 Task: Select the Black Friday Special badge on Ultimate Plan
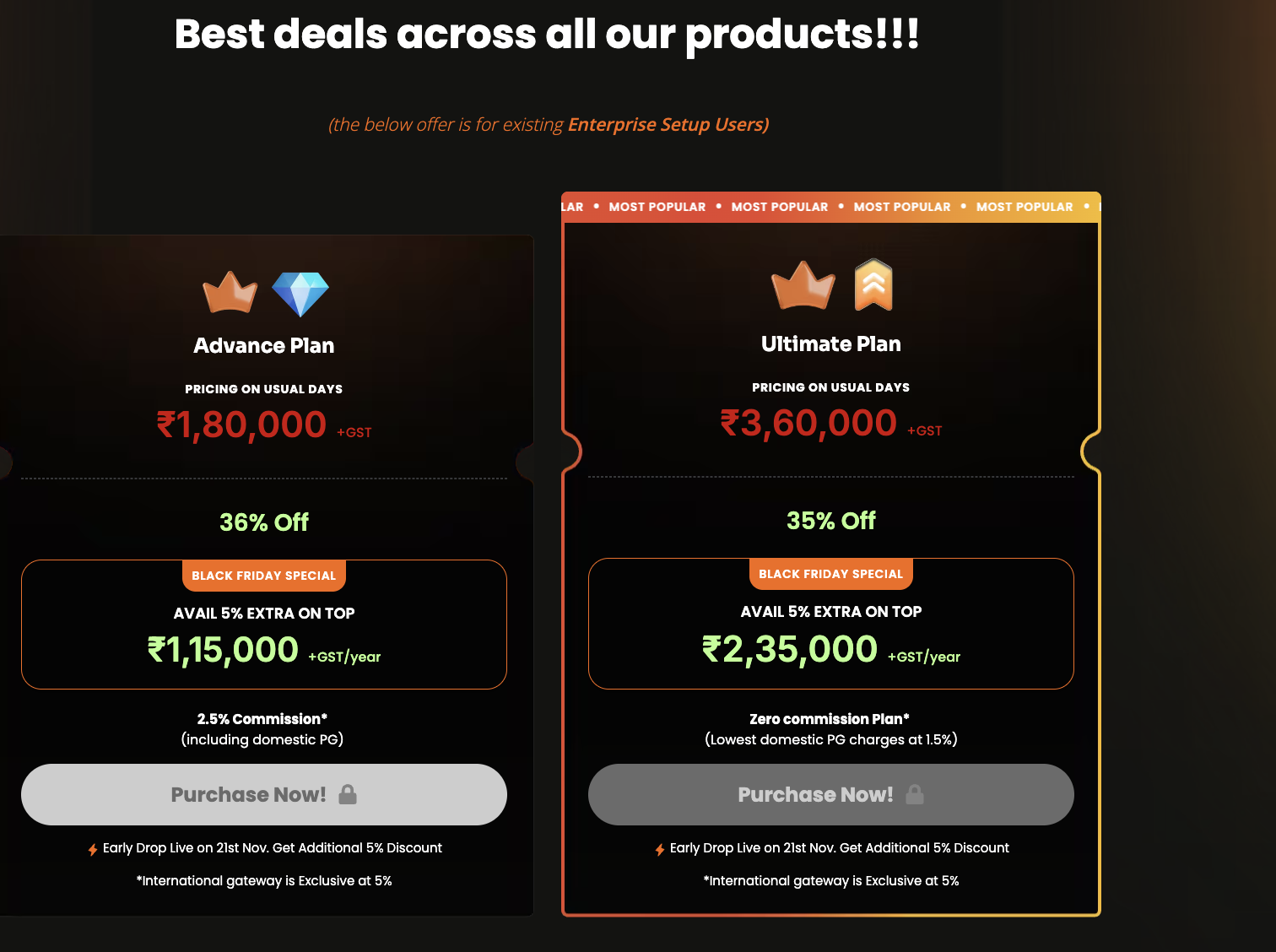[x=831, y=574]
